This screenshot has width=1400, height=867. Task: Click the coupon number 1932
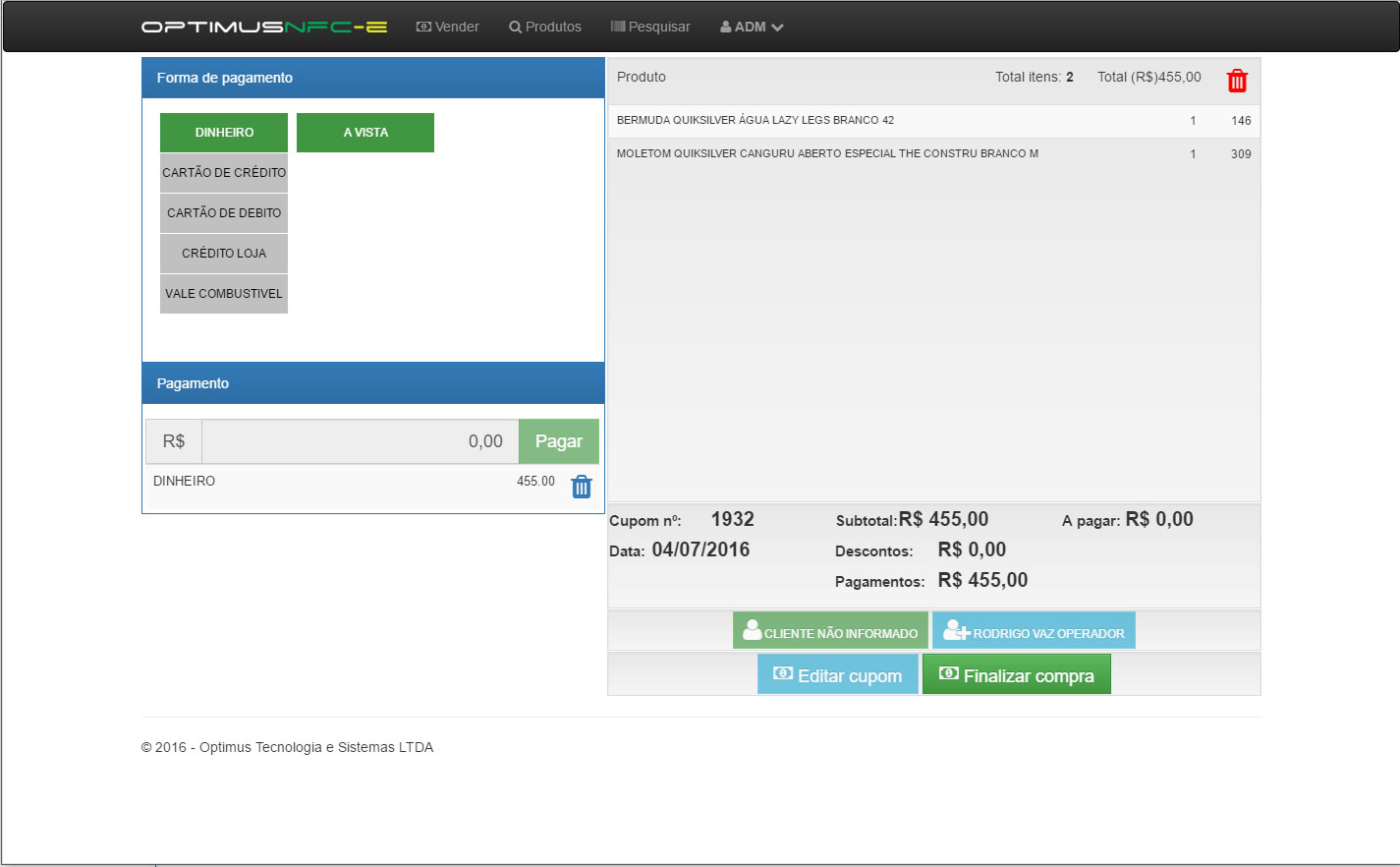pos(733,519)
